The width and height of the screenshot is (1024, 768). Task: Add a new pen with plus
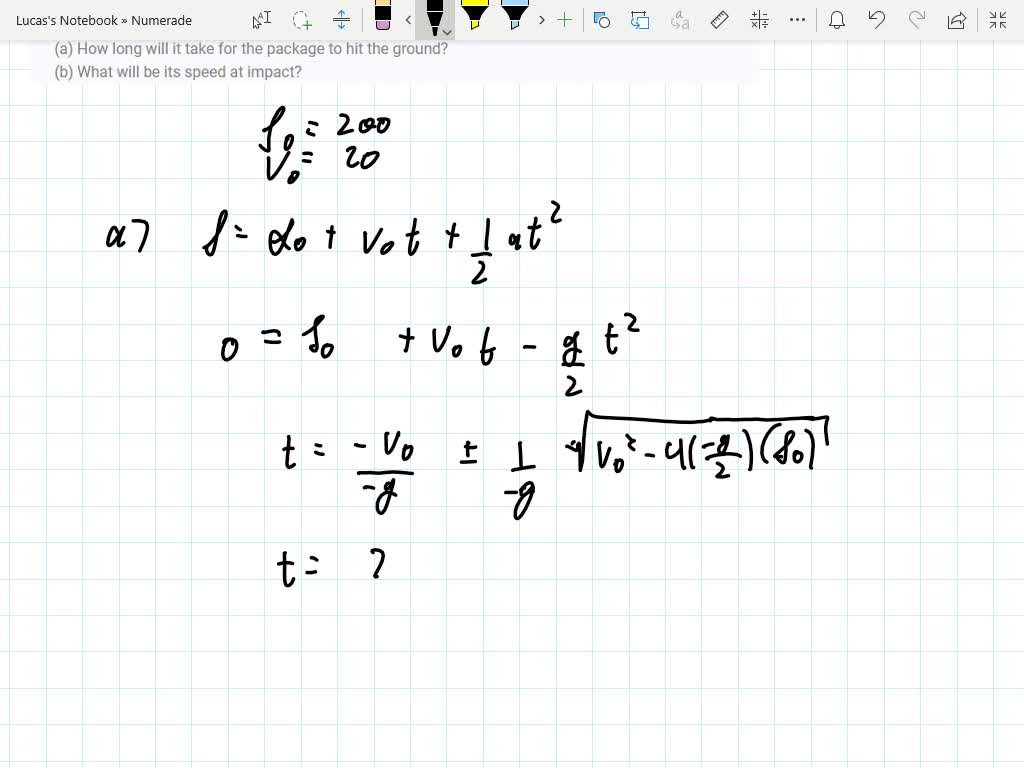pos(565,20)
